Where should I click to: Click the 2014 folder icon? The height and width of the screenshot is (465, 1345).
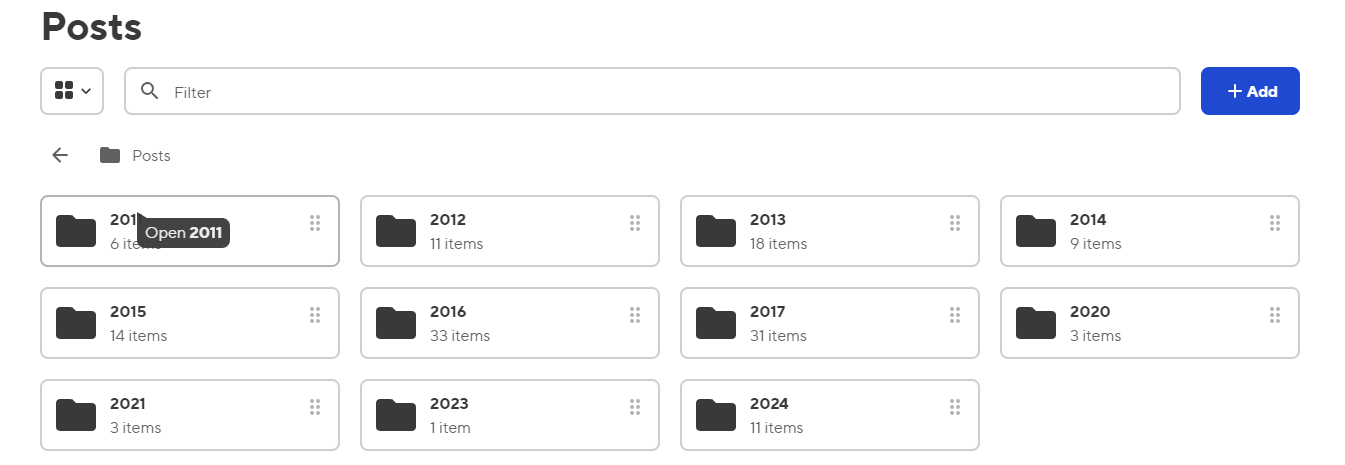coord(1035,231)
